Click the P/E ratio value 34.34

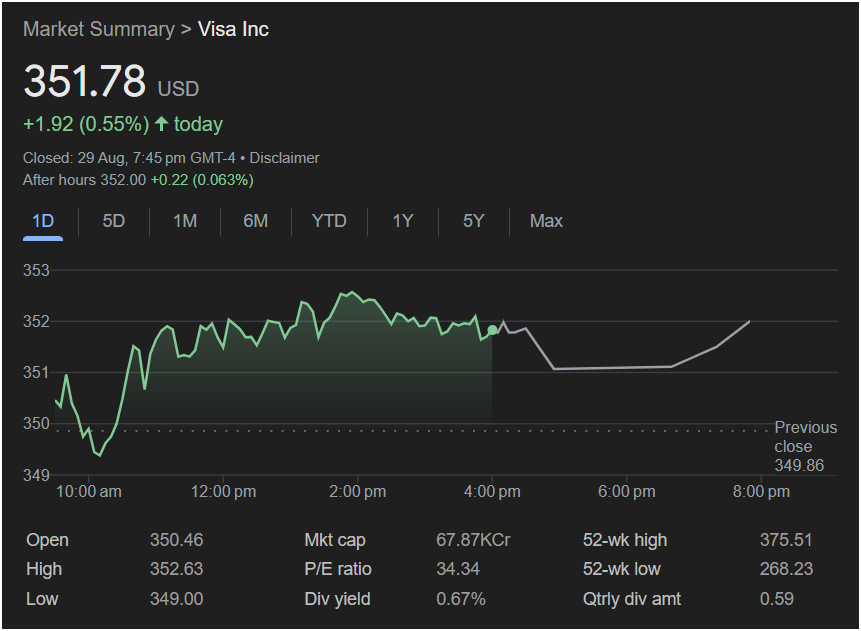[458, 569]
